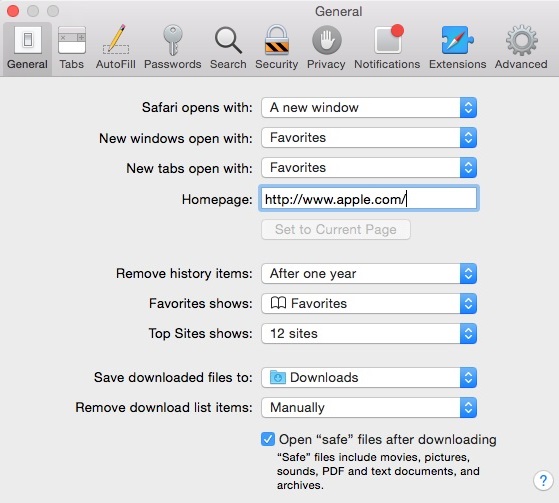Expand New tabs open with dropdown
559x503 pixels.
tap(369, 168)
